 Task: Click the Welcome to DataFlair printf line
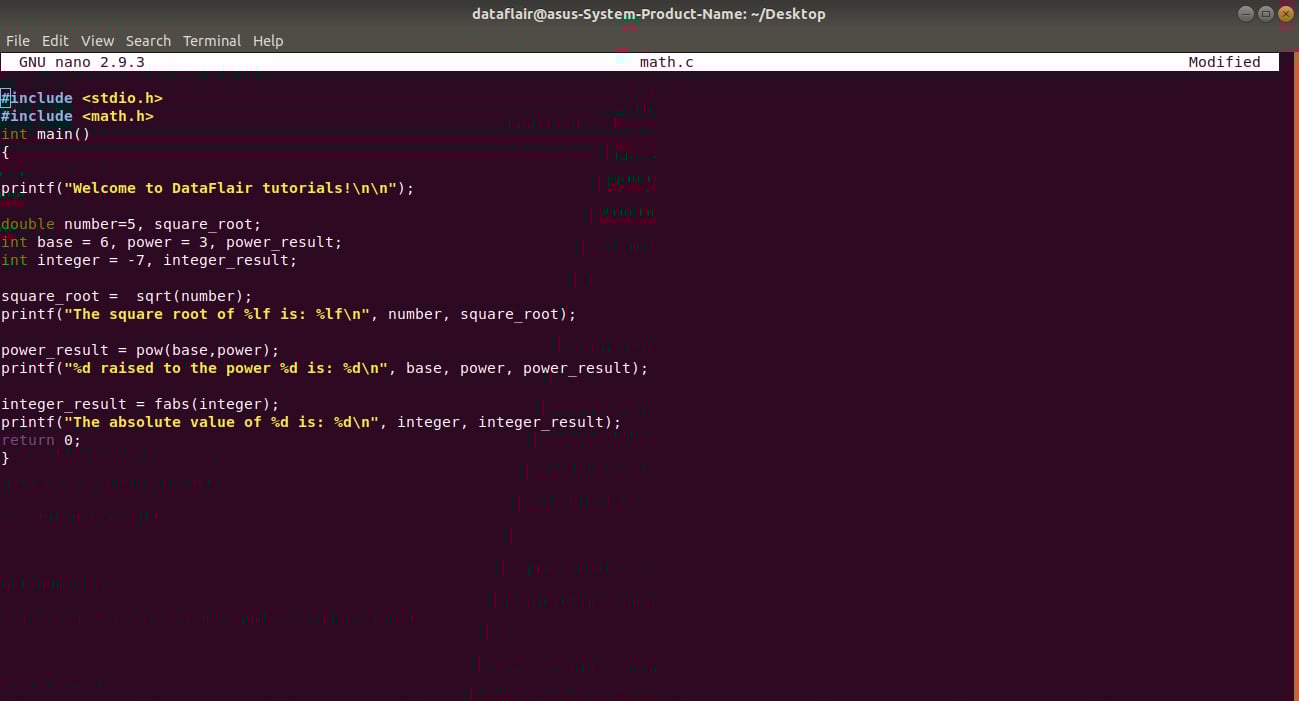tap(200, 187)
